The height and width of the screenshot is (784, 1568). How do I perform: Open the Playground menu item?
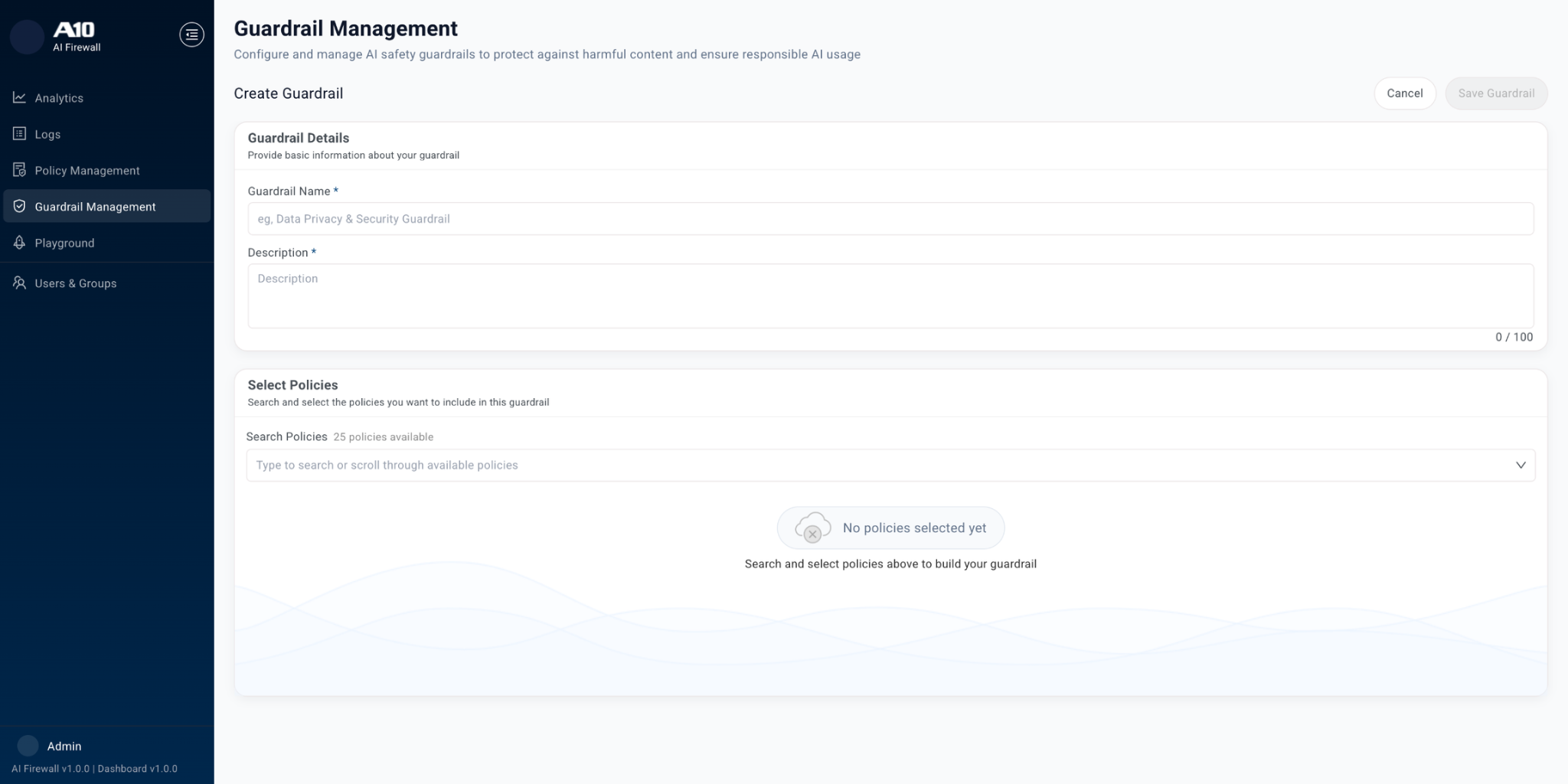(x=64, y=243)
